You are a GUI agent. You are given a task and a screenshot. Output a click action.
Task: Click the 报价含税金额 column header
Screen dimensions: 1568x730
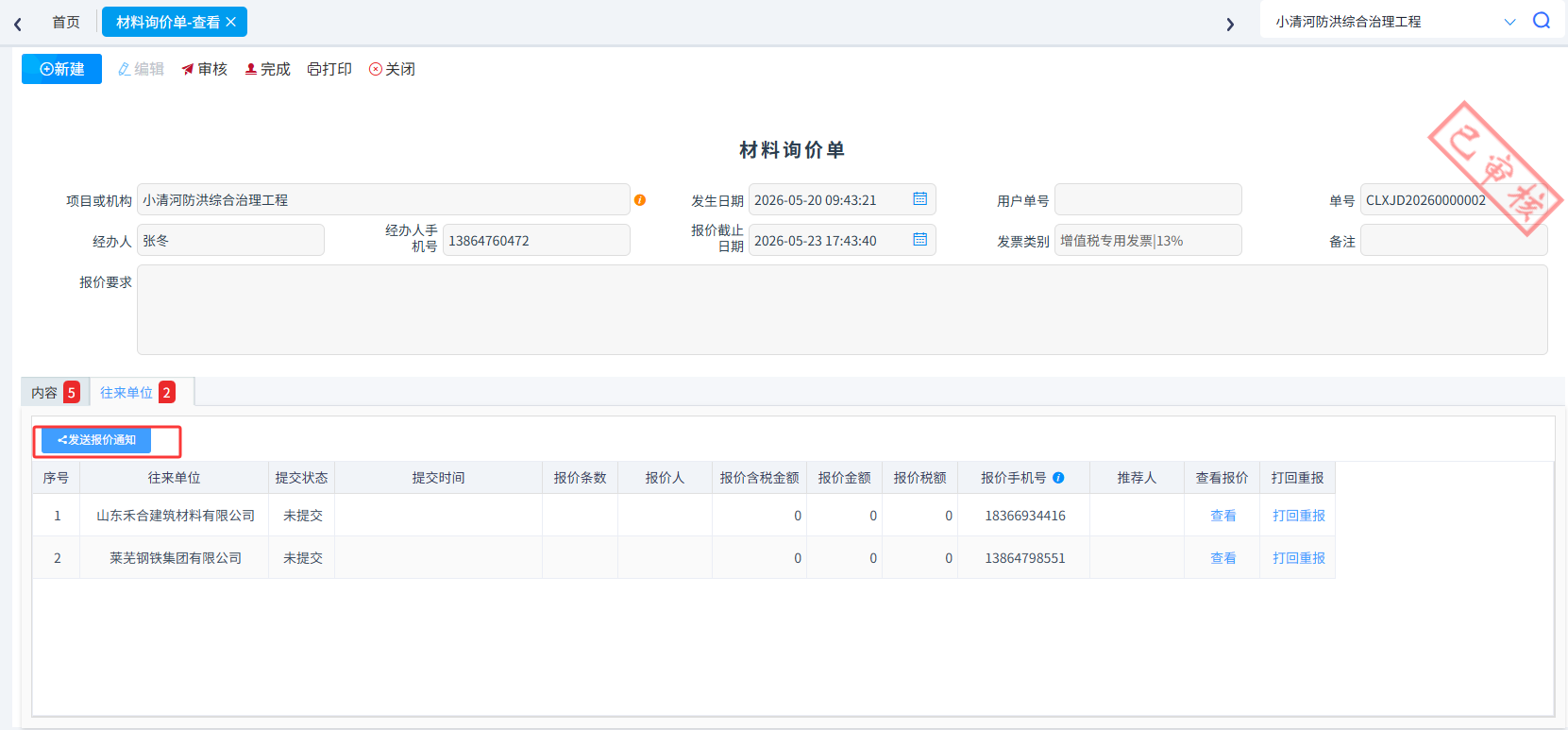[x=760, y=478]
